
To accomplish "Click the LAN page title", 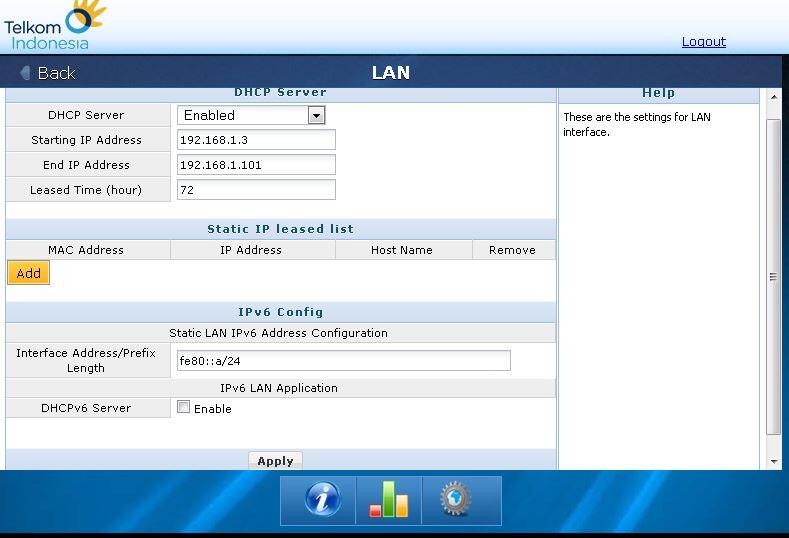I will pos(391,73).
